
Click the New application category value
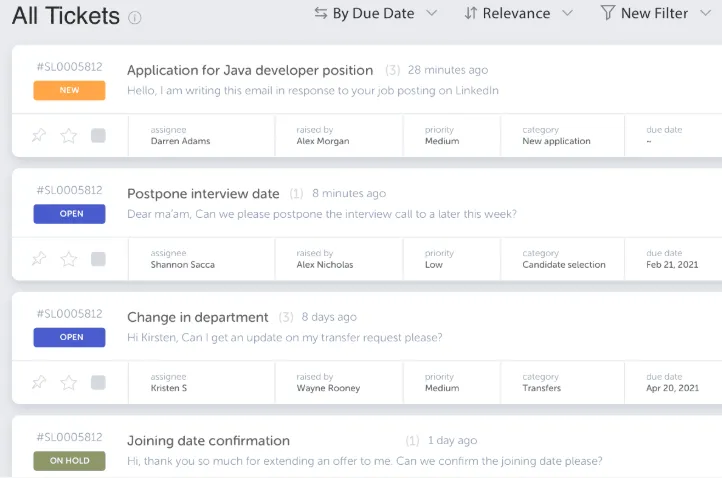[x=556, y=141]
